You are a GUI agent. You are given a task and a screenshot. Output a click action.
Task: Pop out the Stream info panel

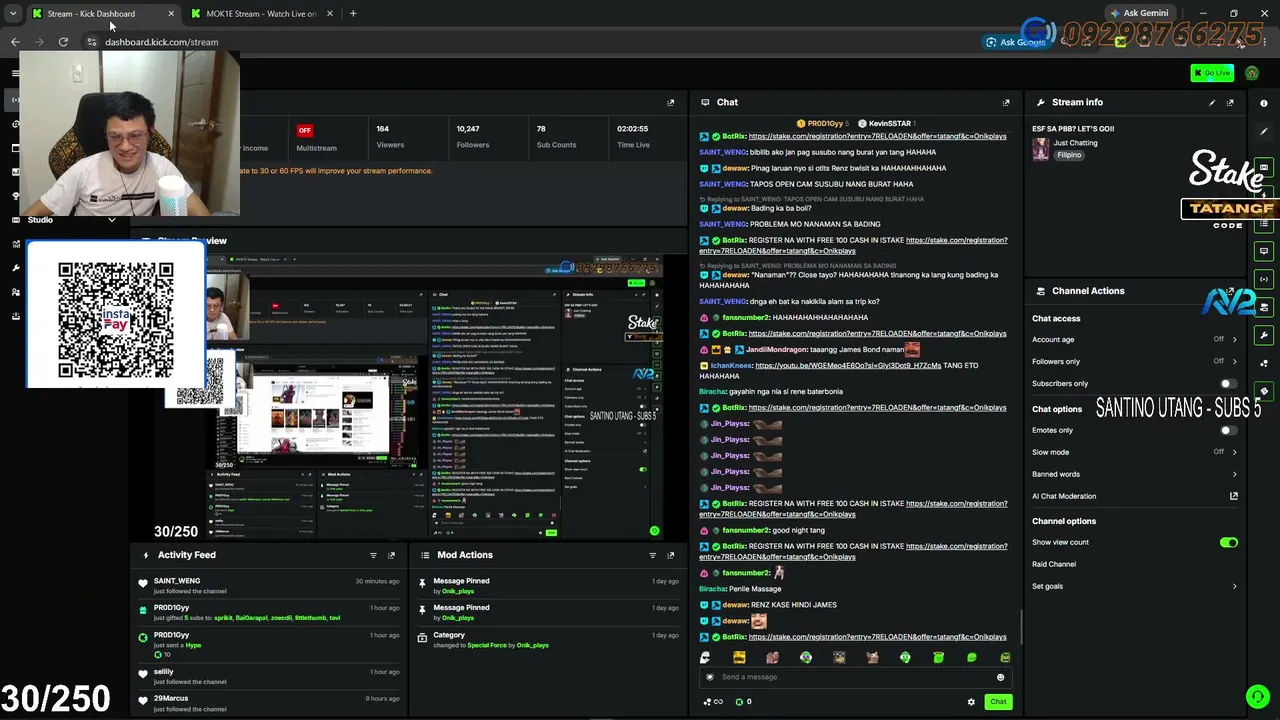pyautogui.click(x=1230, y=102)
